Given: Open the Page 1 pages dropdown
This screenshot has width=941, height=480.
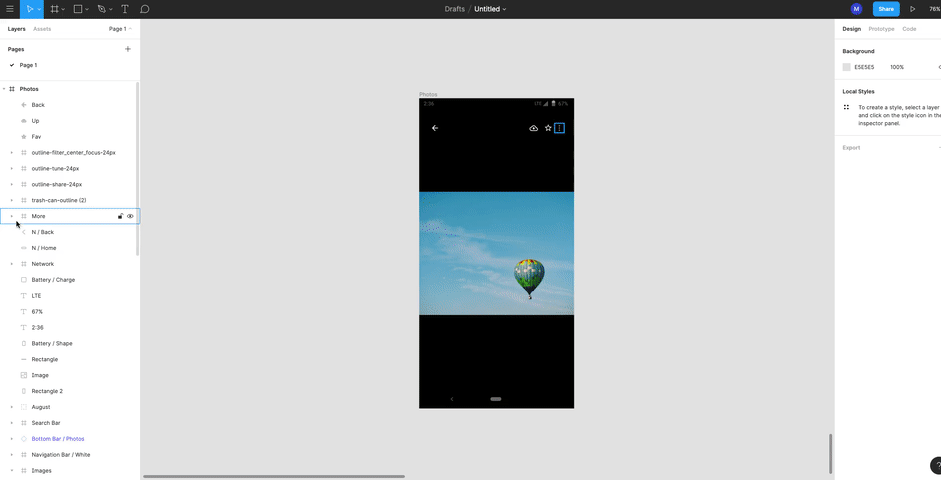Looking at the screenshot, I should [120, 29].
